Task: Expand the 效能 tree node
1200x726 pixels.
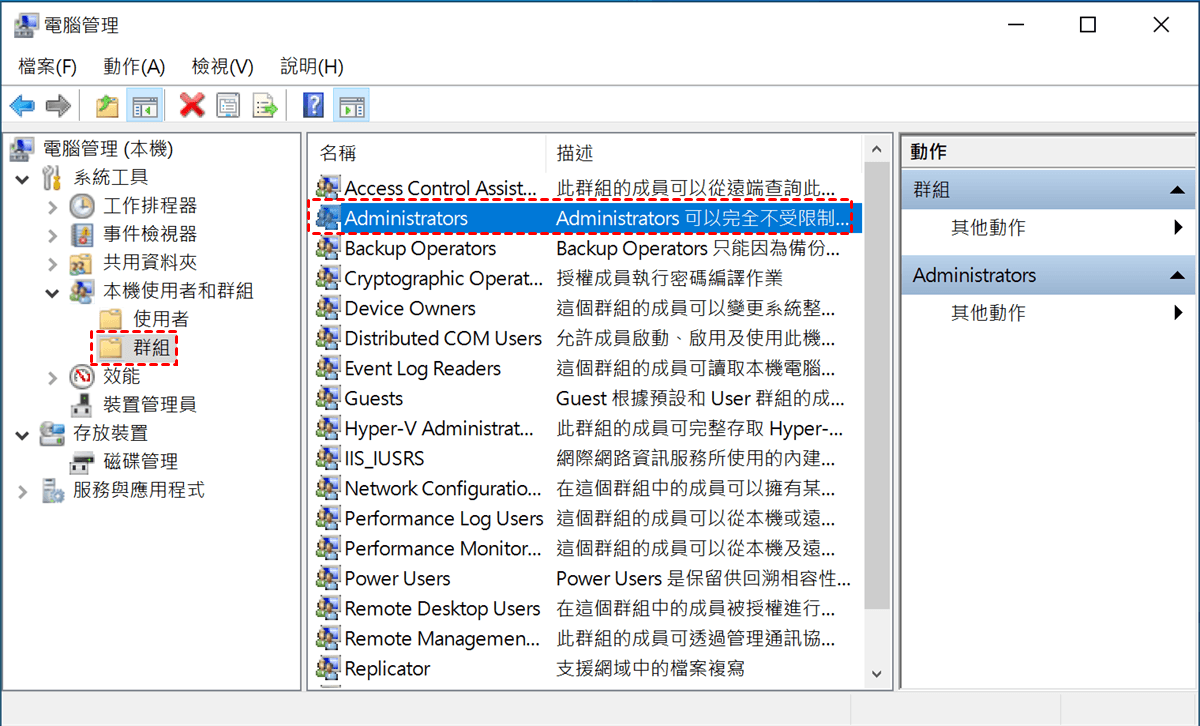Action: [x=53, y=377]
